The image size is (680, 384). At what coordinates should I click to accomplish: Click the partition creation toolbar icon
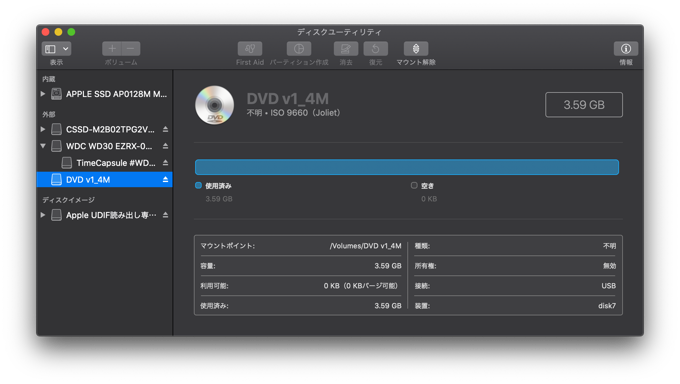[x=299, y=49]
